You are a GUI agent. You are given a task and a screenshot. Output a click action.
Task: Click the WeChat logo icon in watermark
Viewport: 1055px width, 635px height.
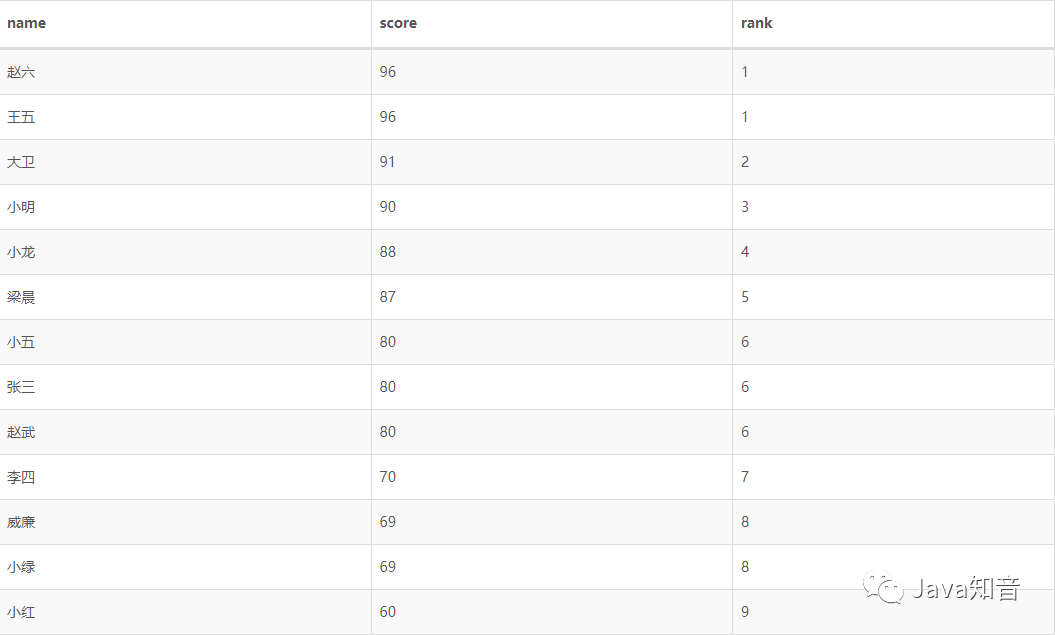click(x=883, y=587)
